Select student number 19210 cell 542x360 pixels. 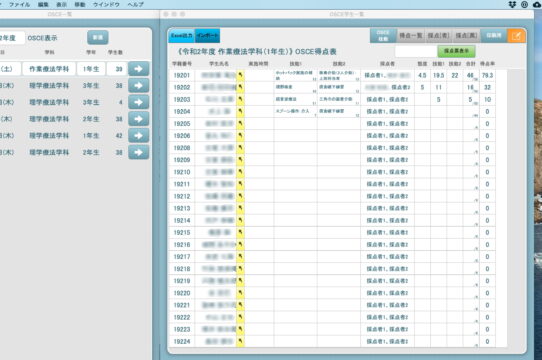tap(182, 172)
